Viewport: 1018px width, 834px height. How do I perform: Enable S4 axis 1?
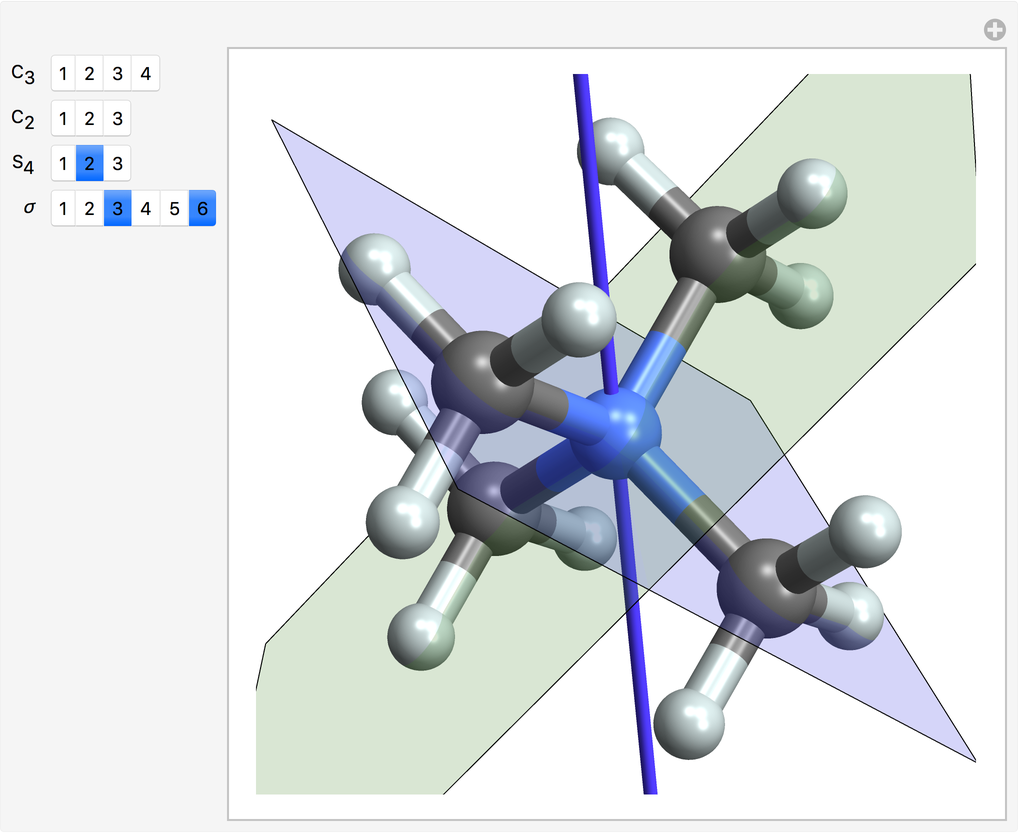(x=63, y=164)
